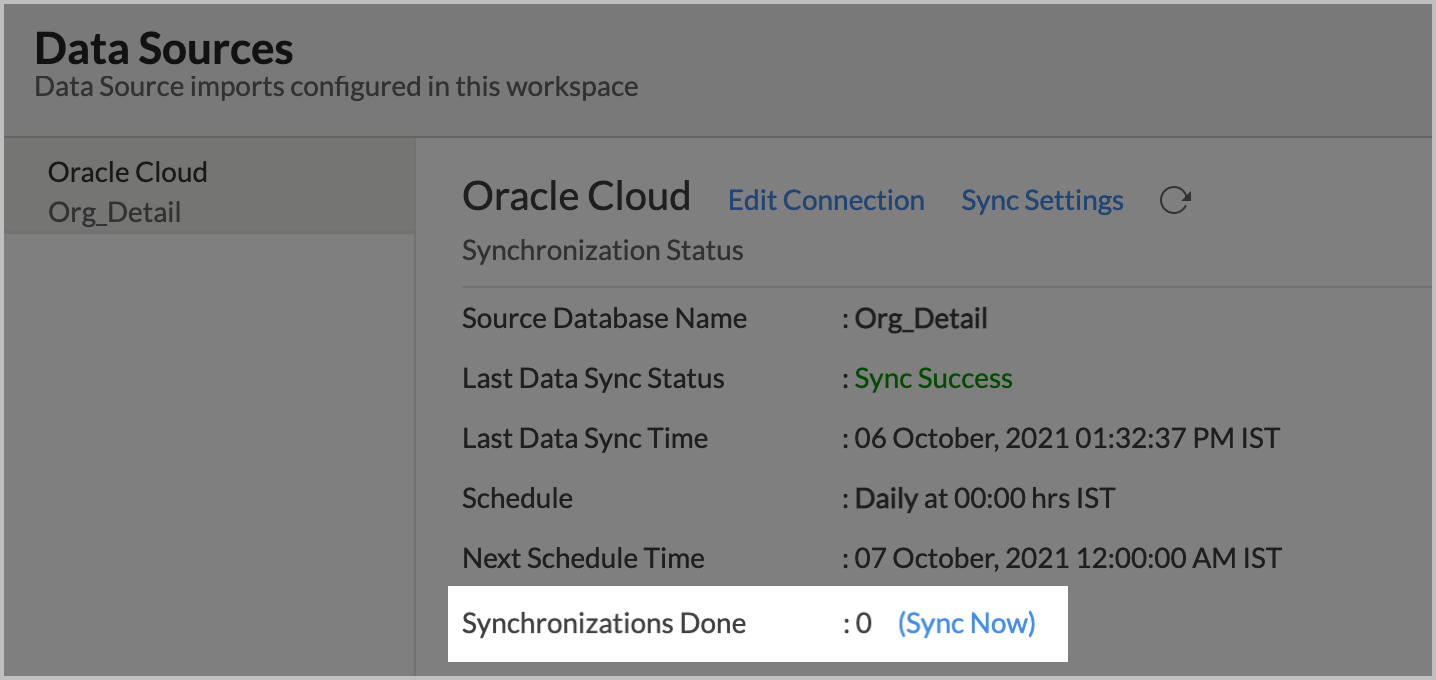This screenshot has width=1436, height=680.
Task: Open Sync Settings
Action: pos(1042,200)
